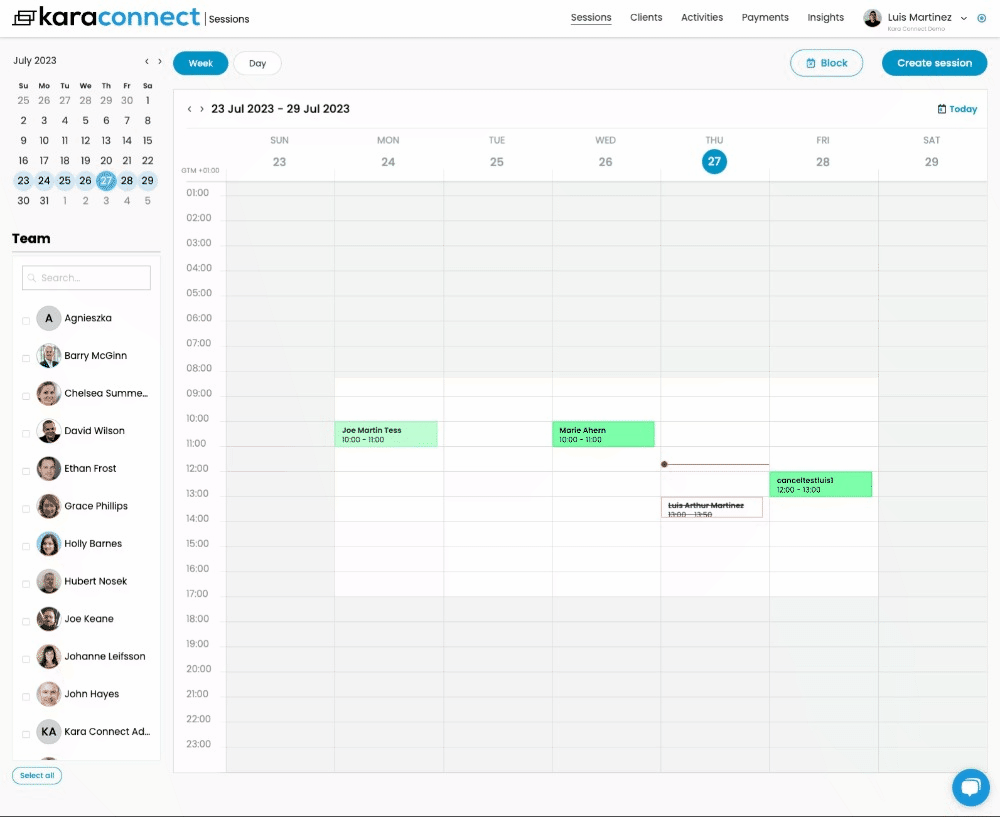
Task: Check the box for David Wilson
Action: pyautogui.click(x=26, y=433)
